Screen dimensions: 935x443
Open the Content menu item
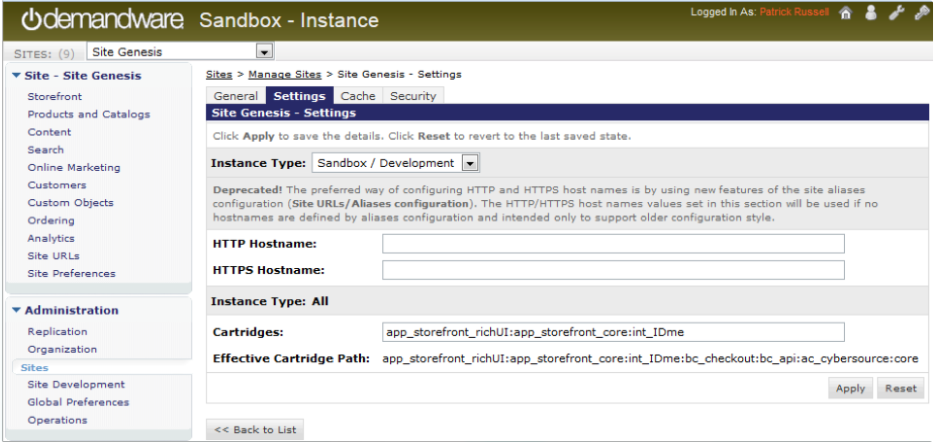pyautogui.click(x=49, y=132)
